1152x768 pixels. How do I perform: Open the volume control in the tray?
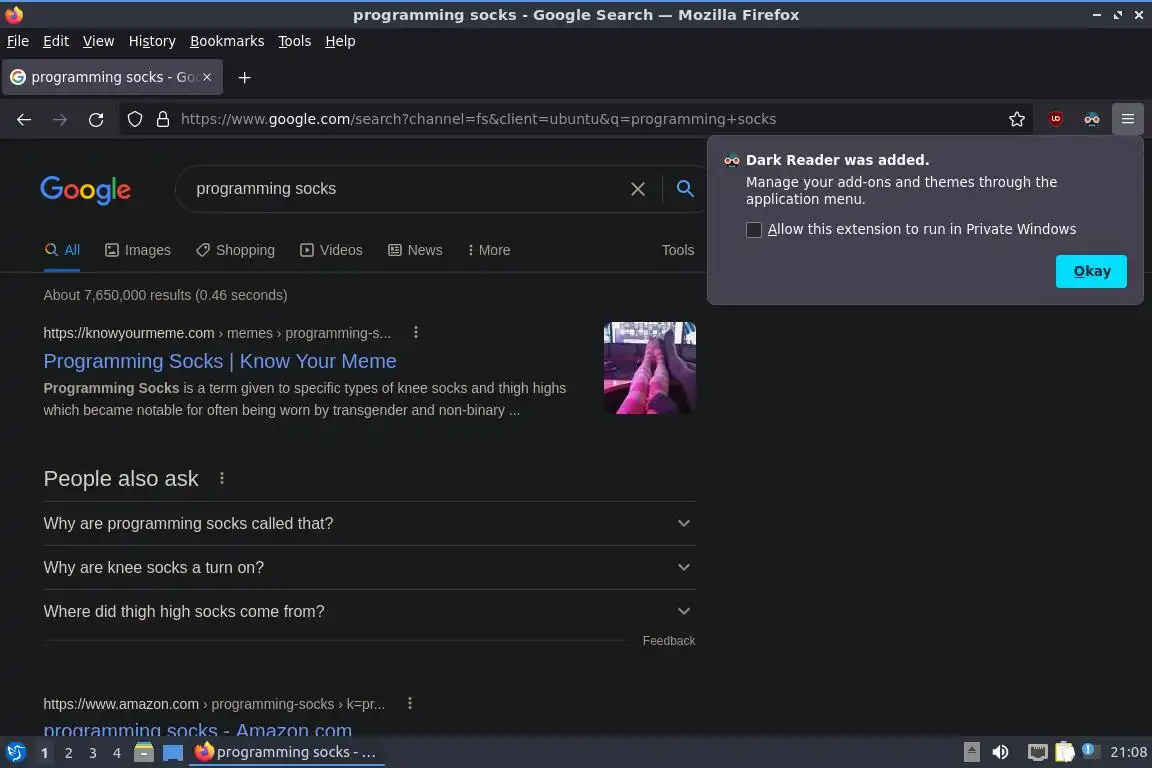coord(1000,753)
